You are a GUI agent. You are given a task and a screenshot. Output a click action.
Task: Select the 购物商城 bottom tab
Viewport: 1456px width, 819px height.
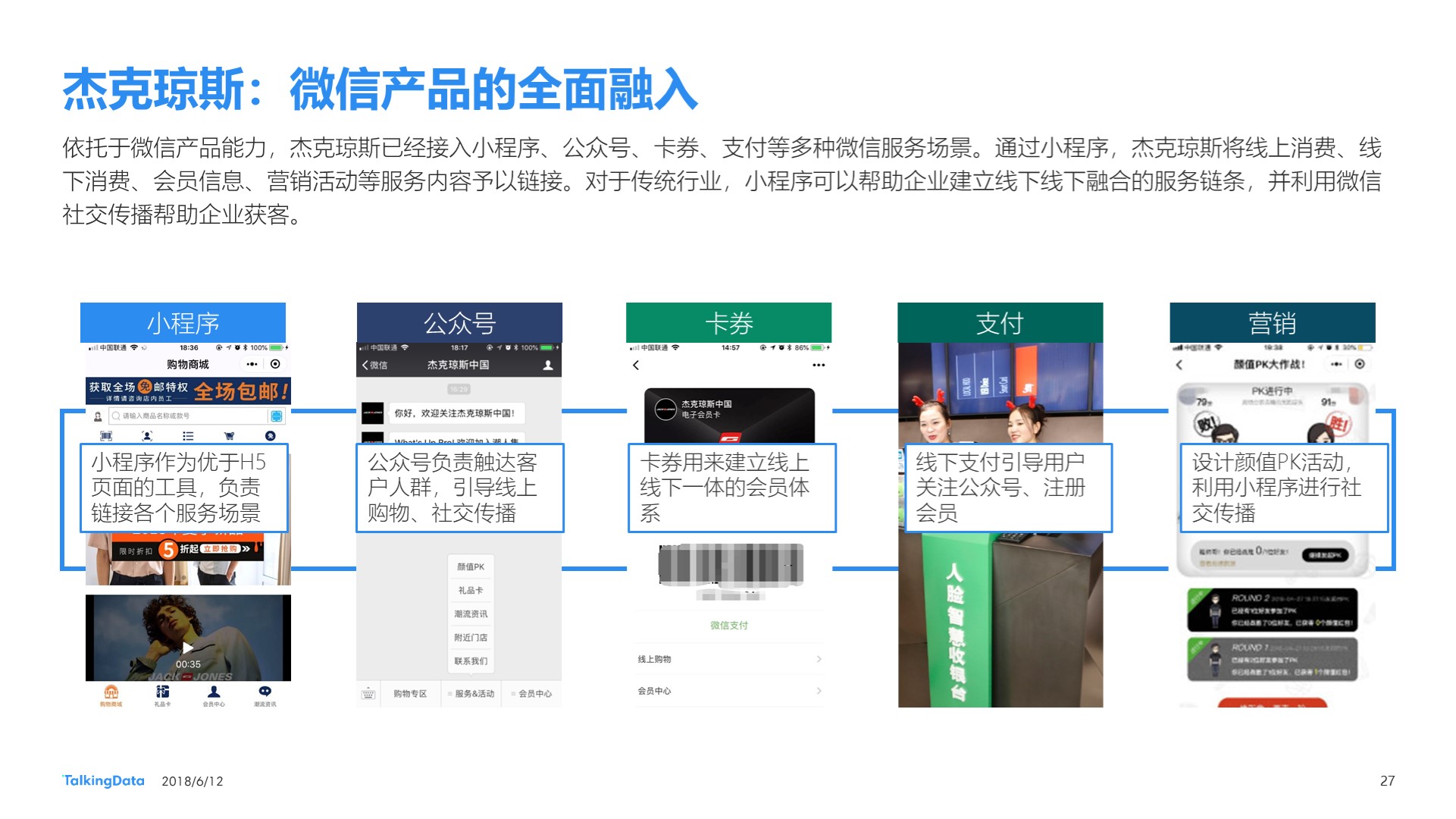111,695
